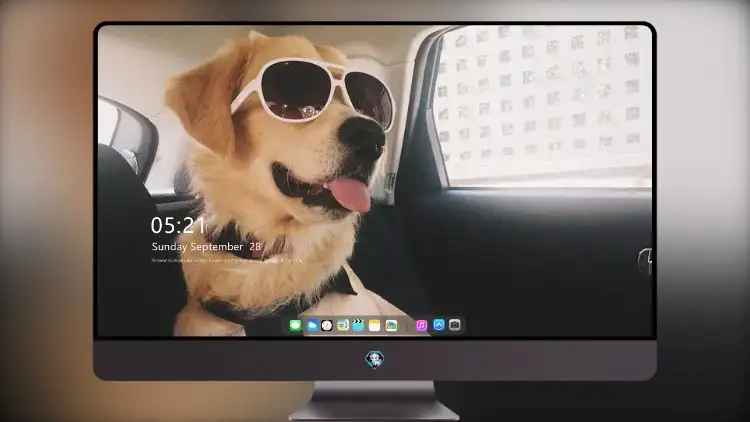Open the Notes app in dock
Screen dimensions: 750x422
[x=375, y=325]
